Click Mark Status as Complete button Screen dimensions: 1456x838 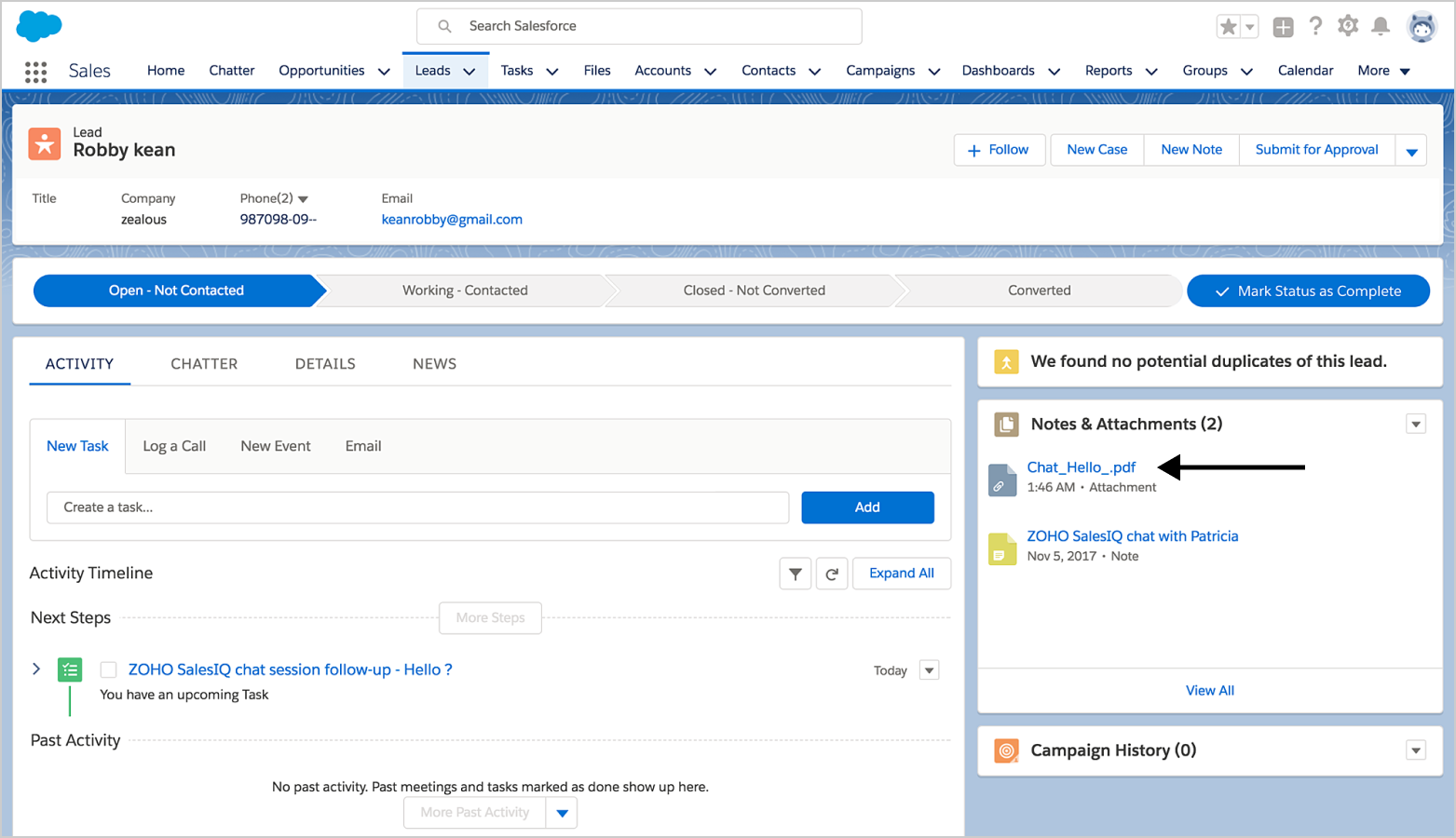tap(1308, 291)
